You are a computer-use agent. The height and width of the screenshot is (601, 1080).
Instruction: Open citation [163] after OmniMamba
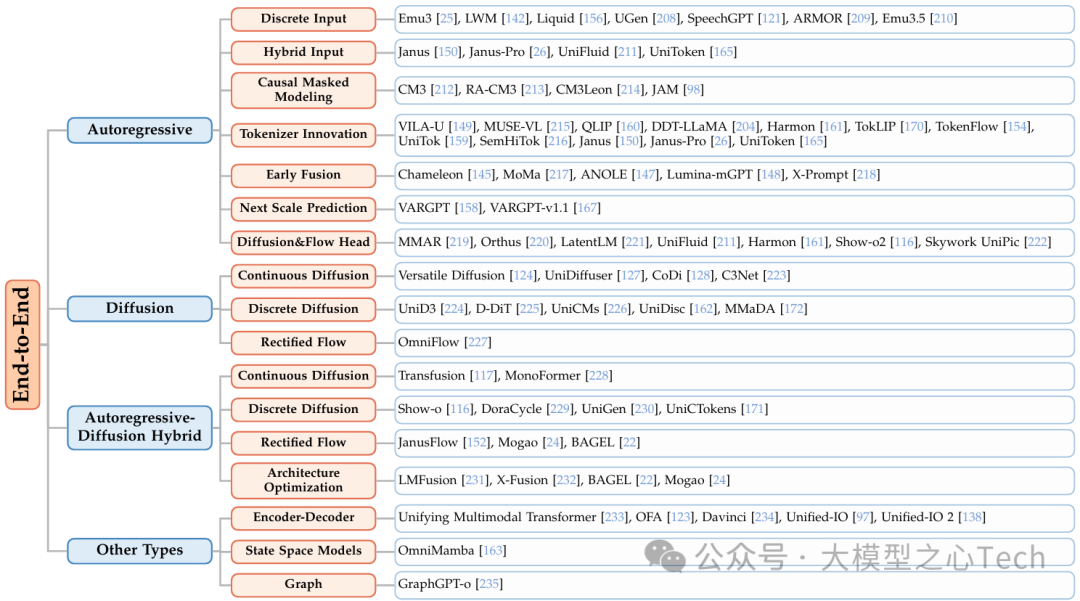pyautogui.click(x=492, y=551)
